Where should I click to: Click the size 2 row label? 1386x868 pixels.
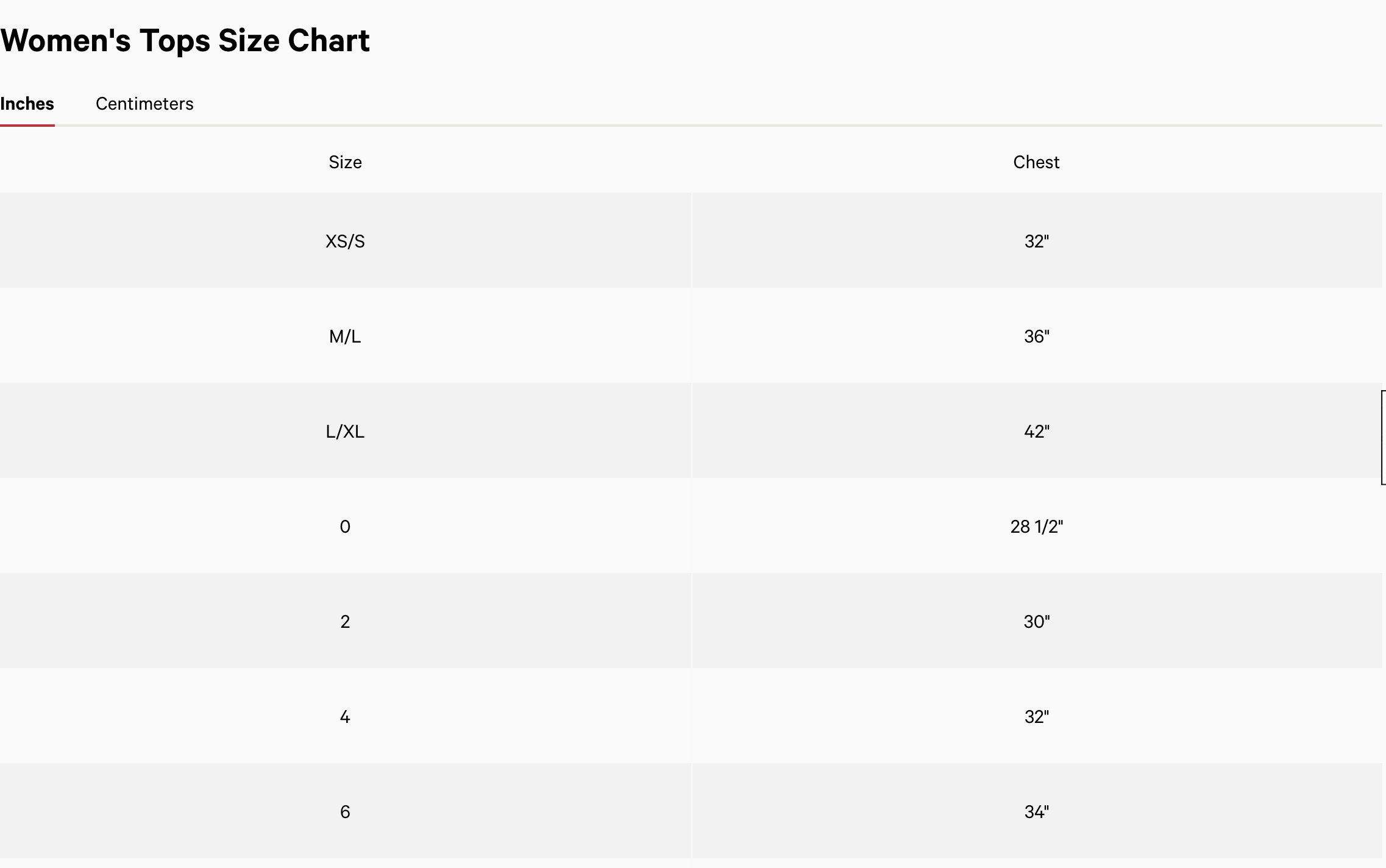point(345,622)
